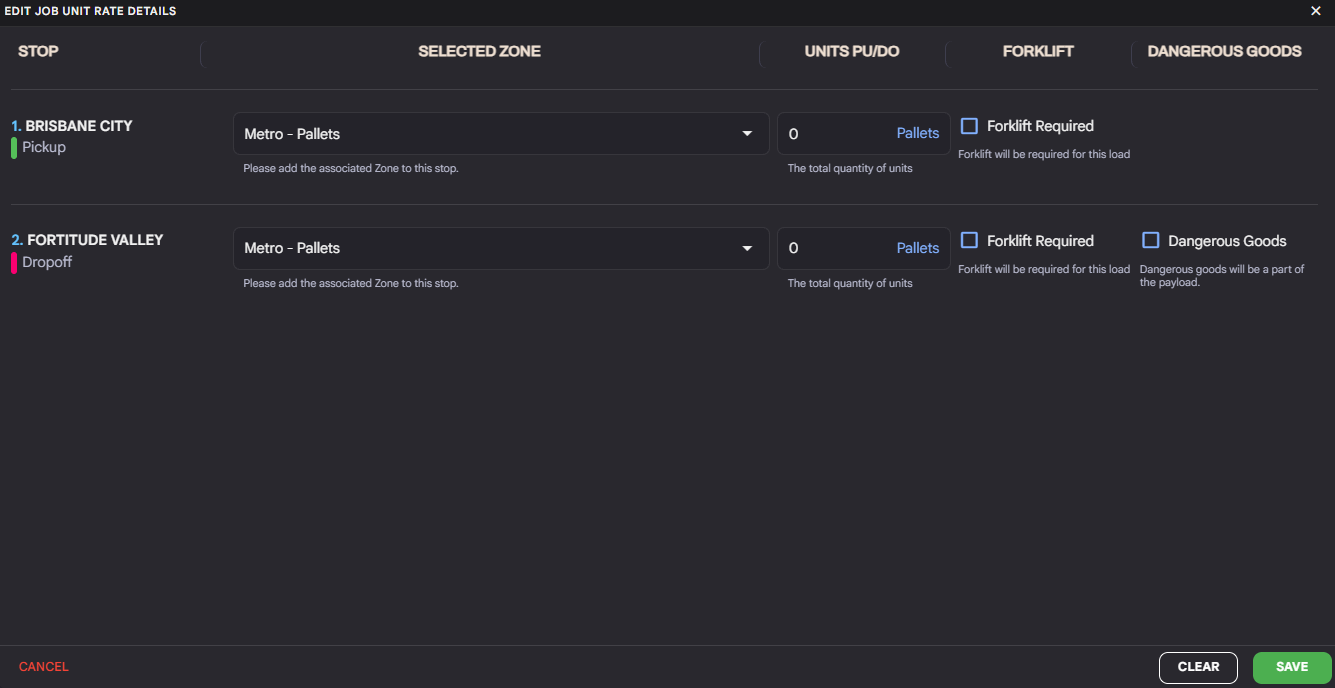Screen dimensions: 1335x688
Task: Enable Forklift Required for Fortitude Valley dropoff
Action: pyautogui.click(x=969, y=240)
